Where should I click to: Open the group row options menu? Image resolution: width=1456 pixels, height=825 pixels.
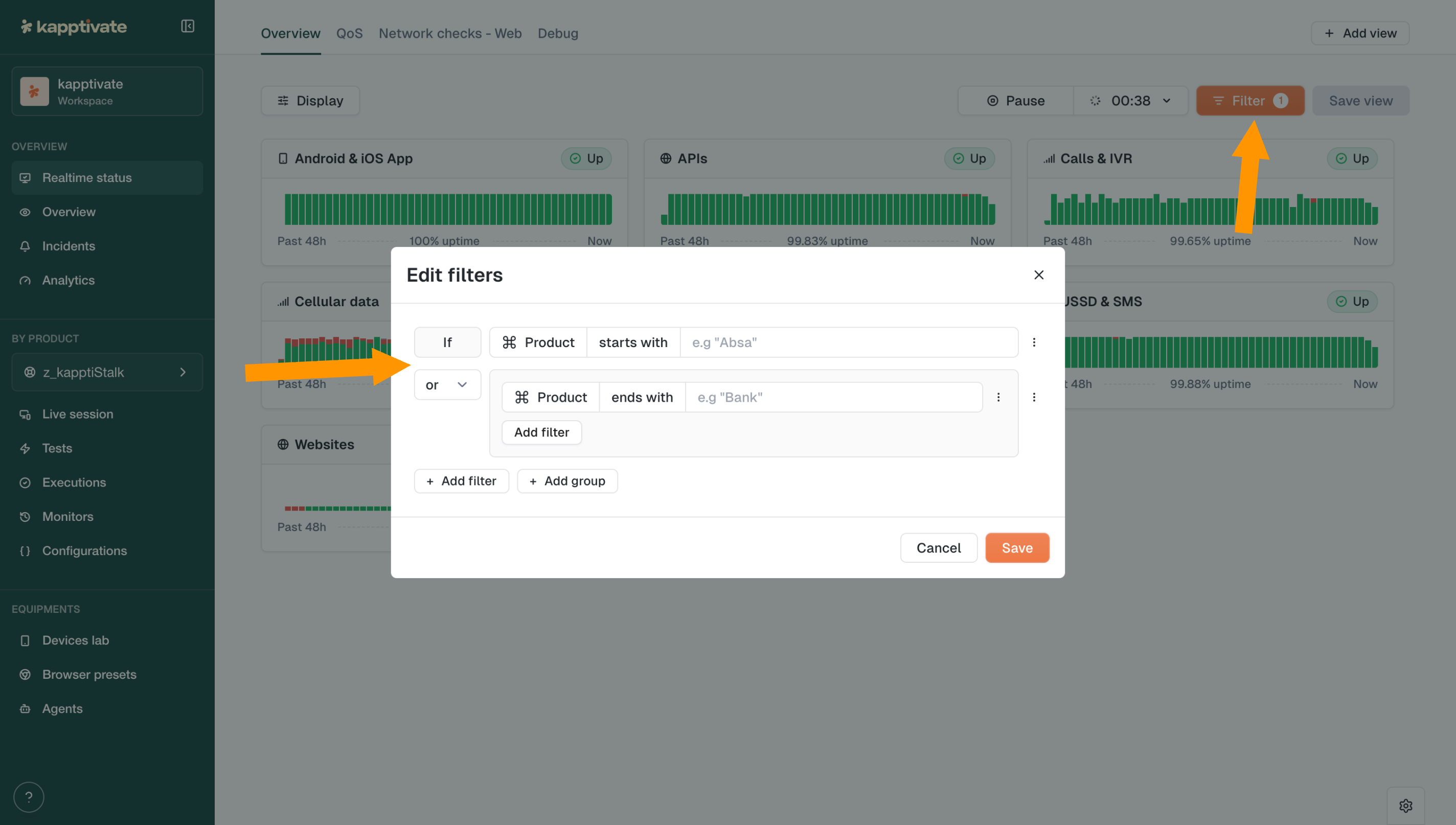click(1034, 397)
